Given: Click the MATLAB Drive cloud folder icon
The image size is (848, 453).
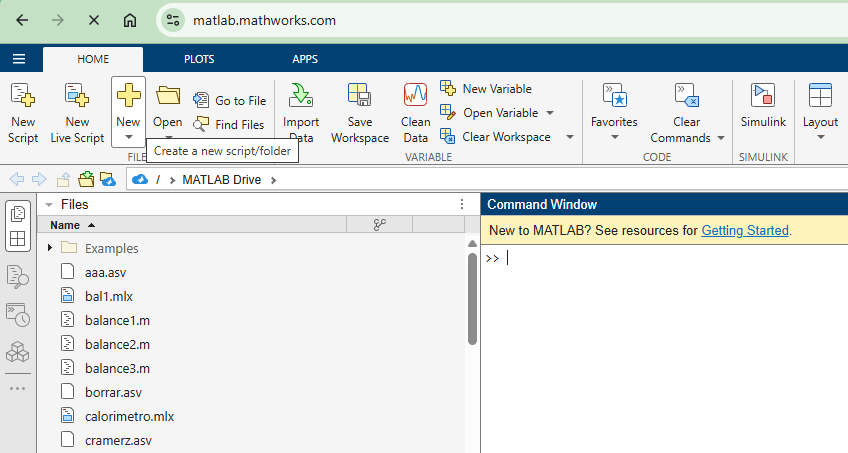Looking at the screenshot, I should click(x=108, y=179).
